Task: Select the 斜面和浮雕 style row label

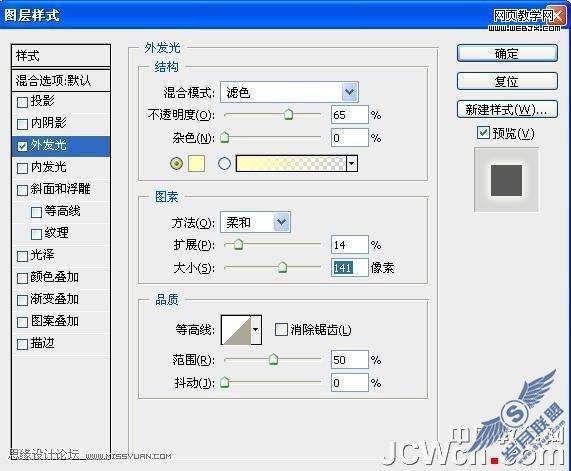Action: [x=60, y=189]
